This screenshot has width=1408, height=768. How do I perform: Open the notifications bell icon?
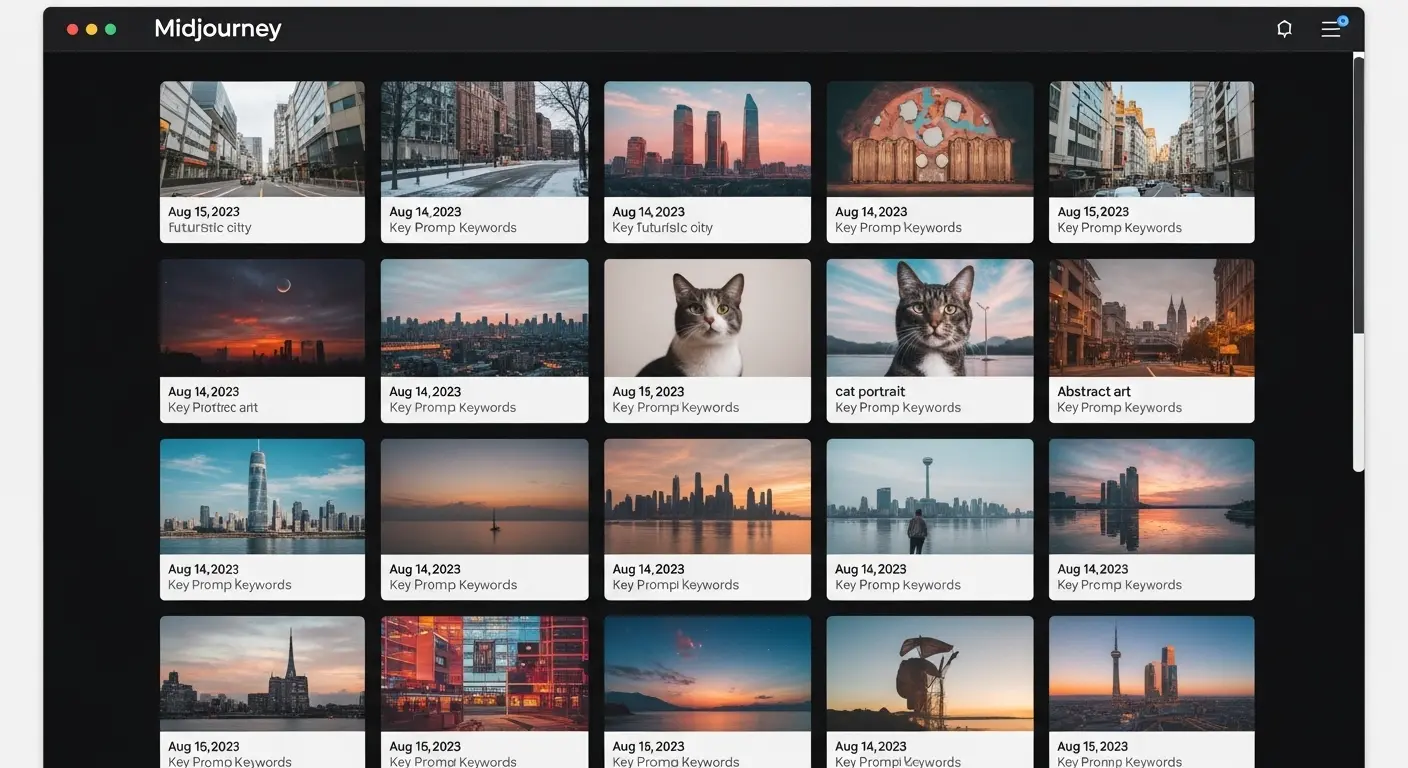1284,29
